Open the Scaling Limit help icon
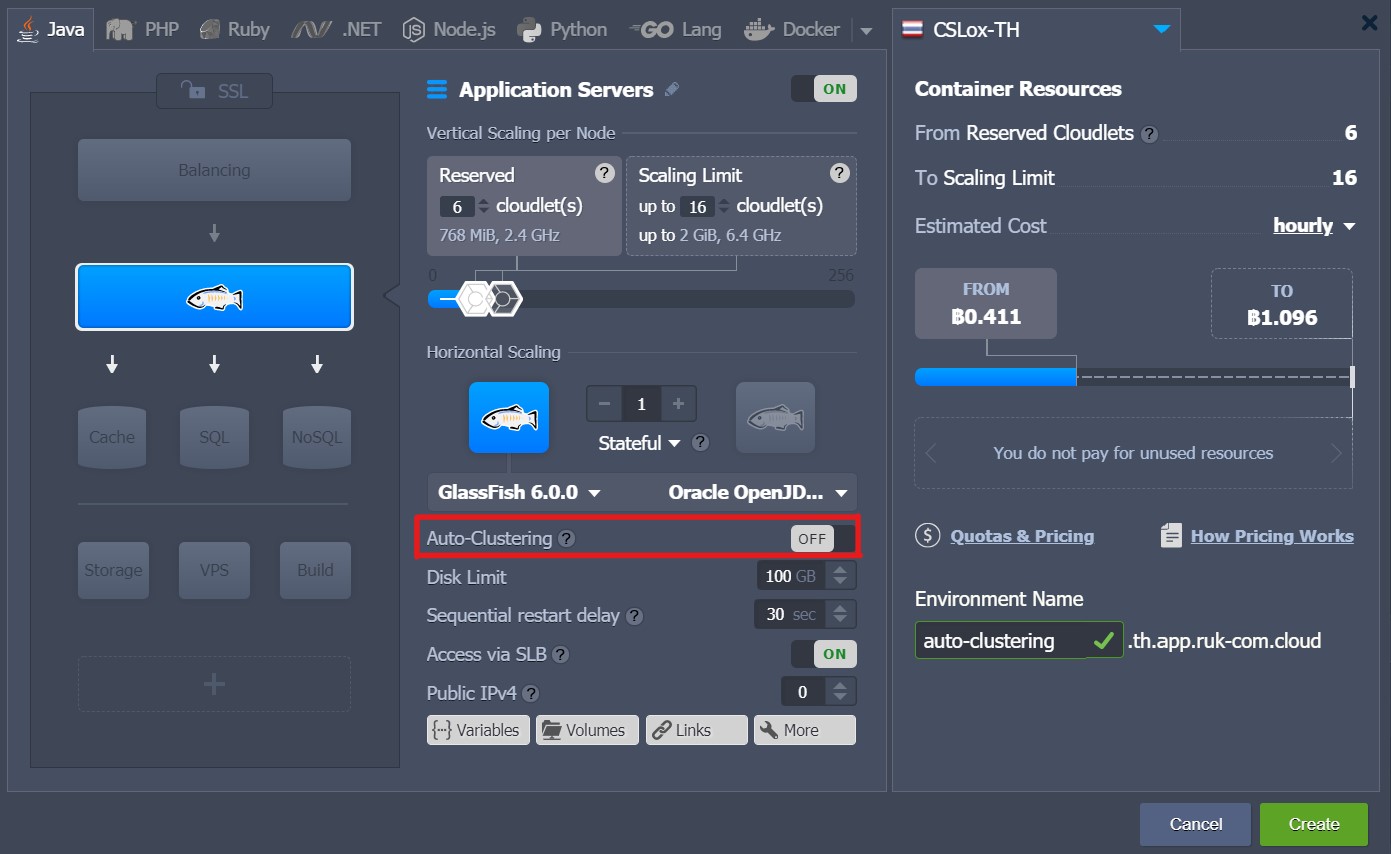1391x854 pixels. 839,173
